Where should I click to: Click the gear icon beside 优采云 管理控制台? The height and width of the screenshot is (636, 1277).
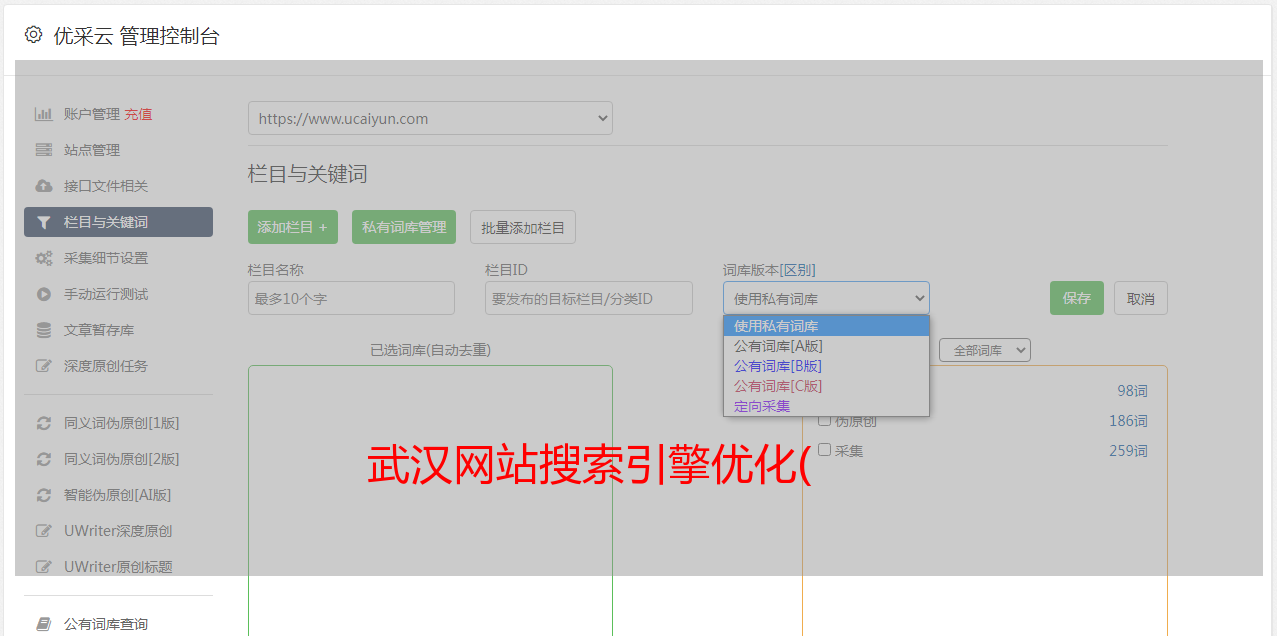[x=34, y=35]
